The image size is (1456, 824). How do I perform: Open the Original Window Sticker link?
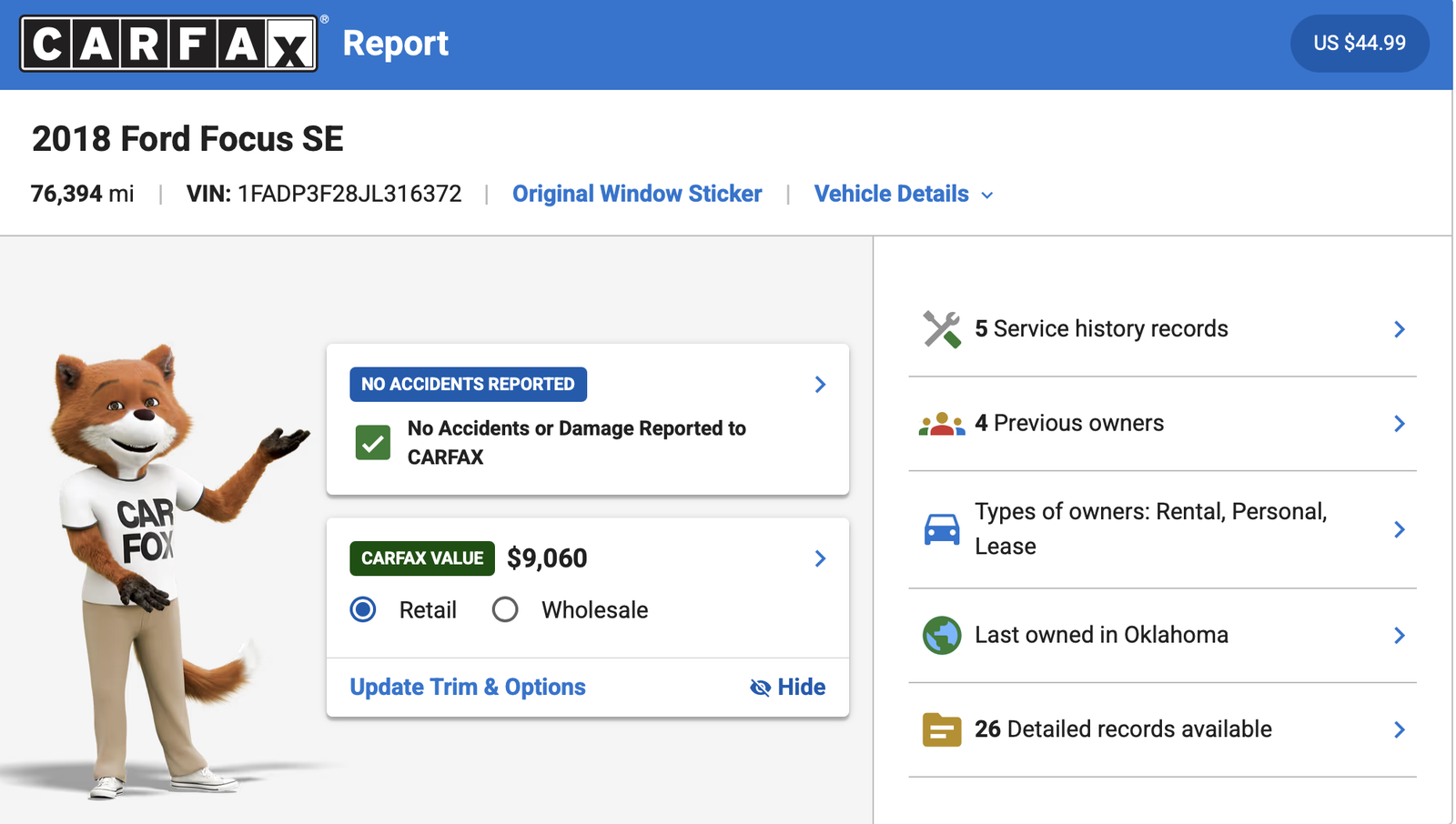[x=637, y=195]
